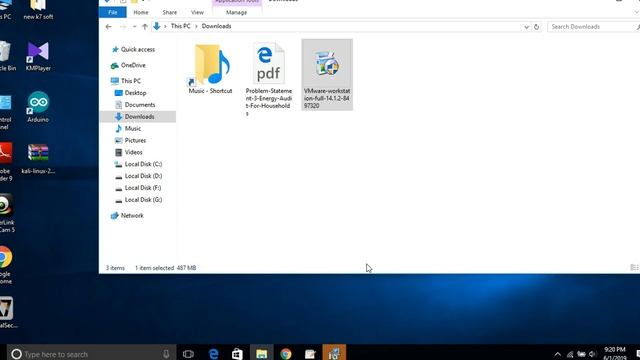Select the VMware-workstation installer file icon
This screenshot has height=360, width=640.
pyautogui.click(x=327, y=64)
